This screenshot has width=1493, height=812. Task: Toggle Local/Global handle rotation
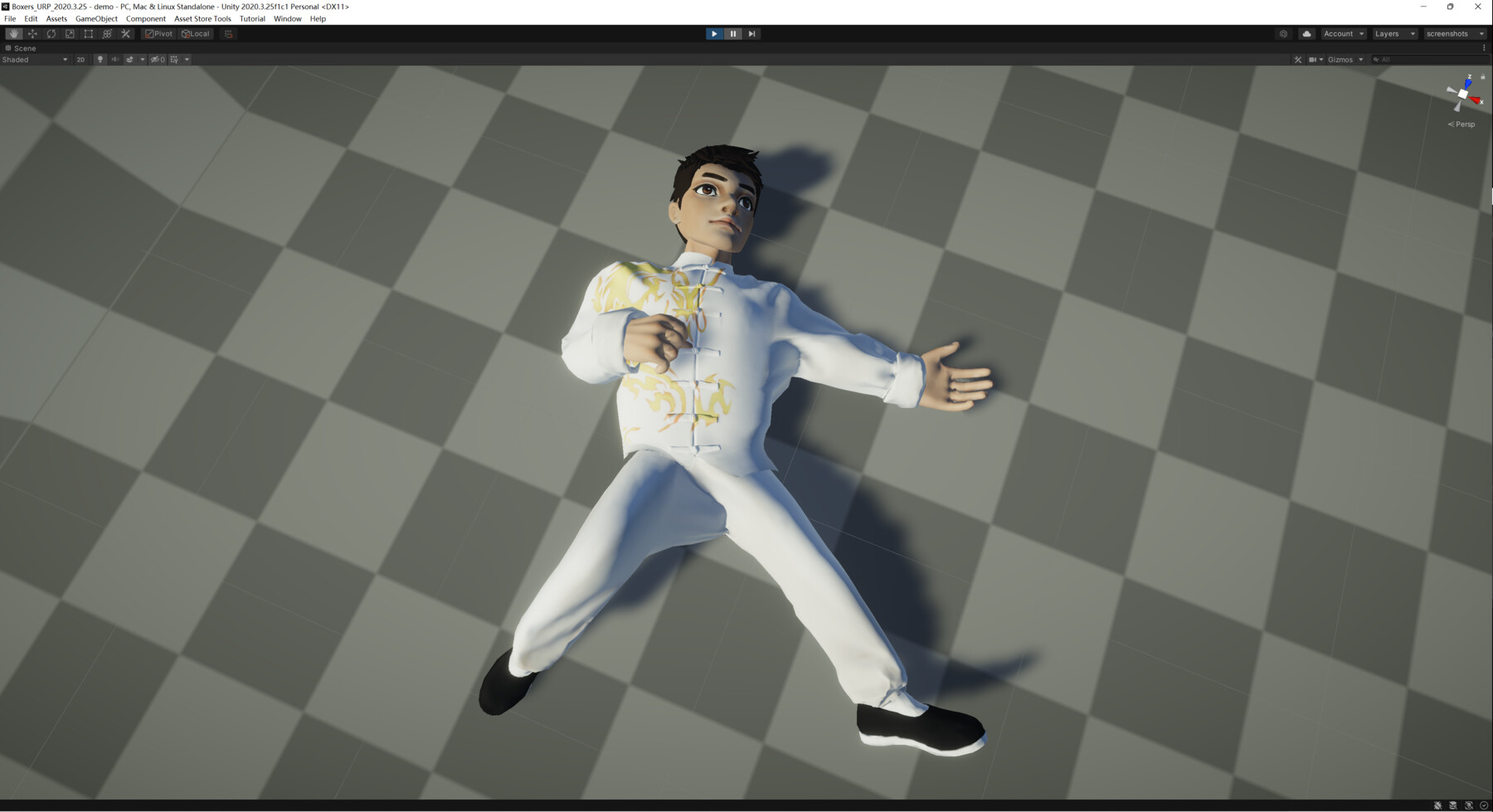point(196,34)
